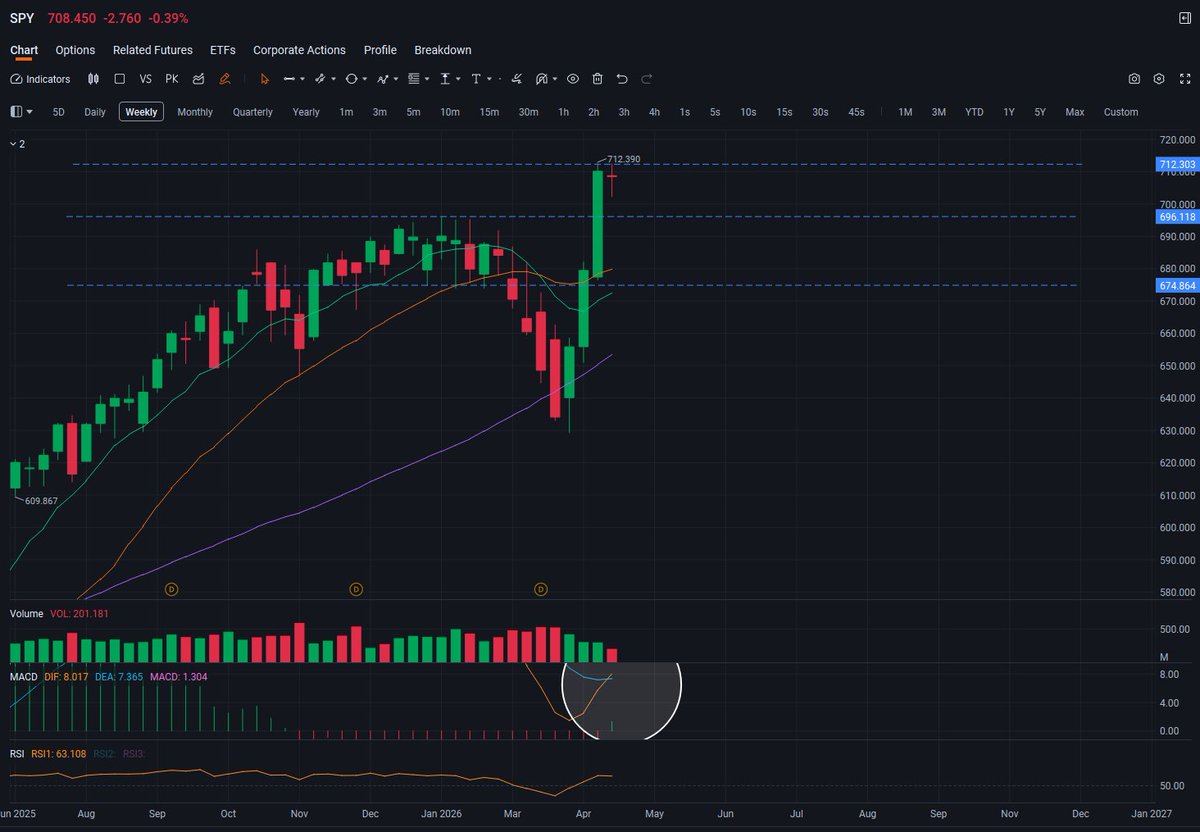
Task: Take a chart snapshot with camera icon
Action: (1134, 79)
